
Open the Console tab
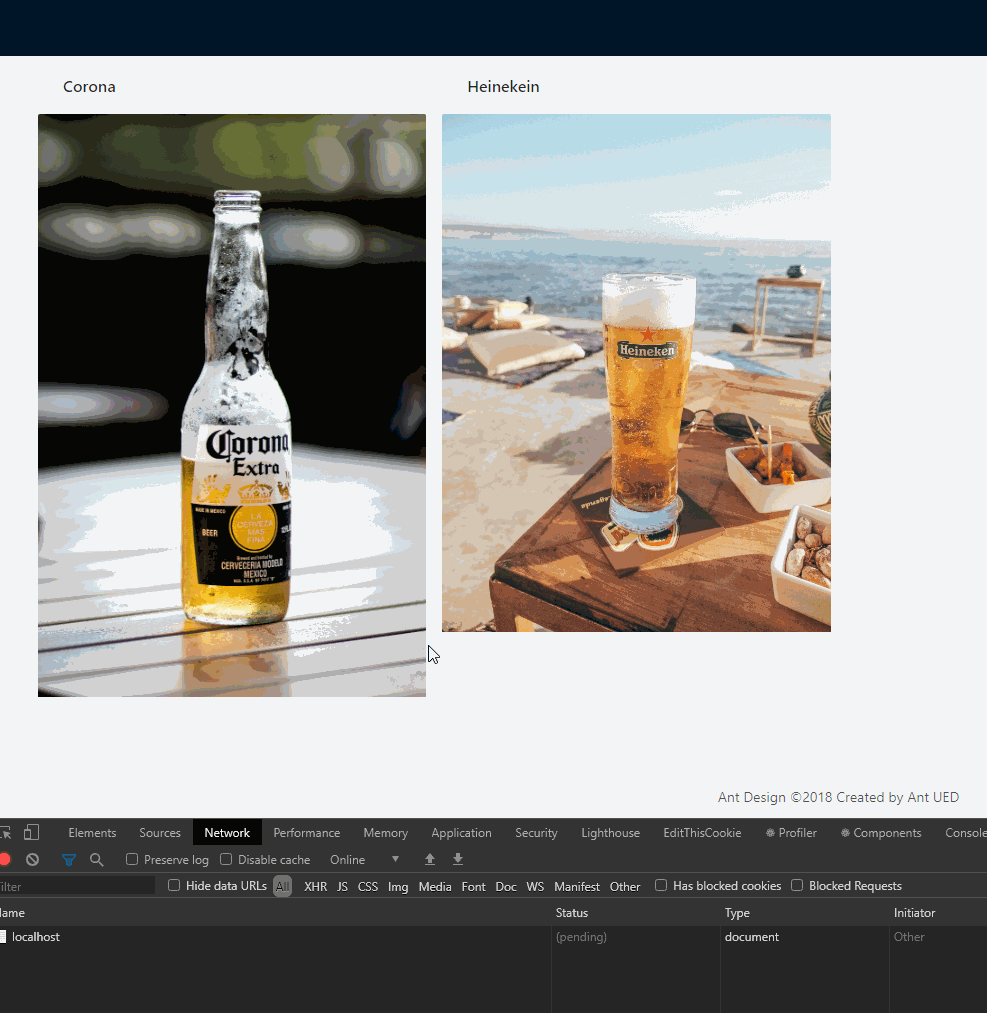pos(966,833)
